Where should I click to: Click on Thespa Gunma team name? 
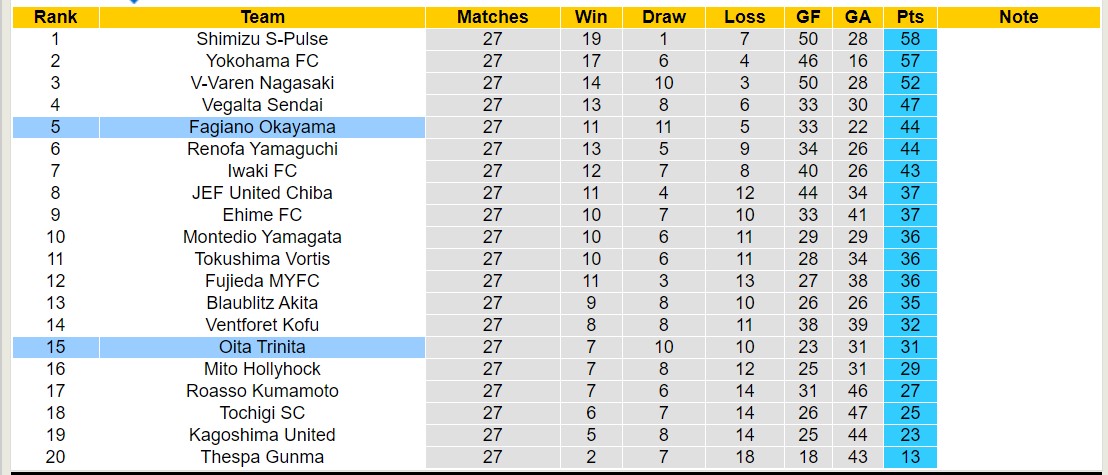click(262, 457)
